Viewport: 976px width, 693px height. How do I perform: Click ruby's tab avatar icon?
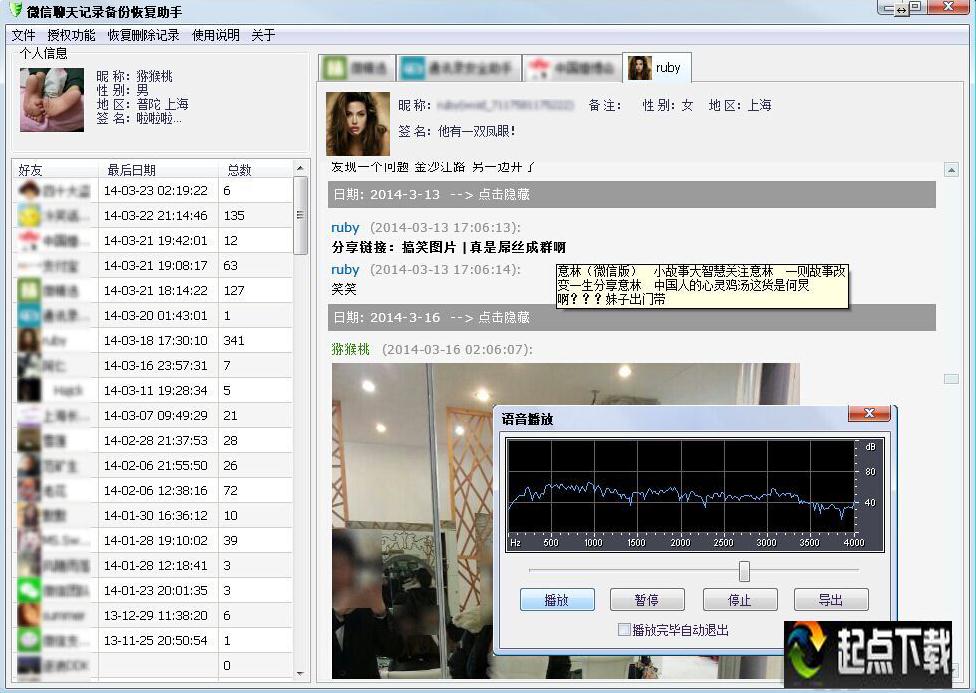pyautogui.click(x=639, y=67)
